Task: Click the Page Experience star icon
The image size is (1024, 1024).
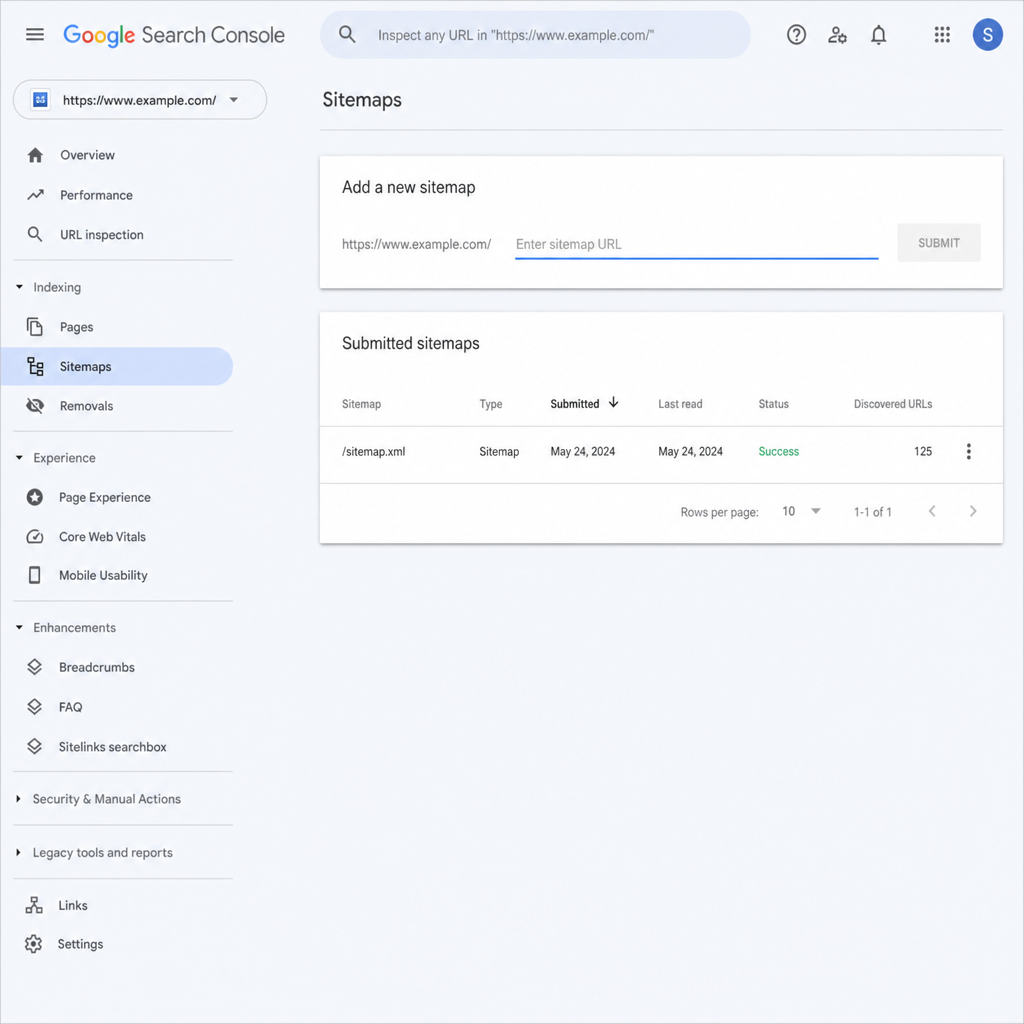Action: [35, 497]
